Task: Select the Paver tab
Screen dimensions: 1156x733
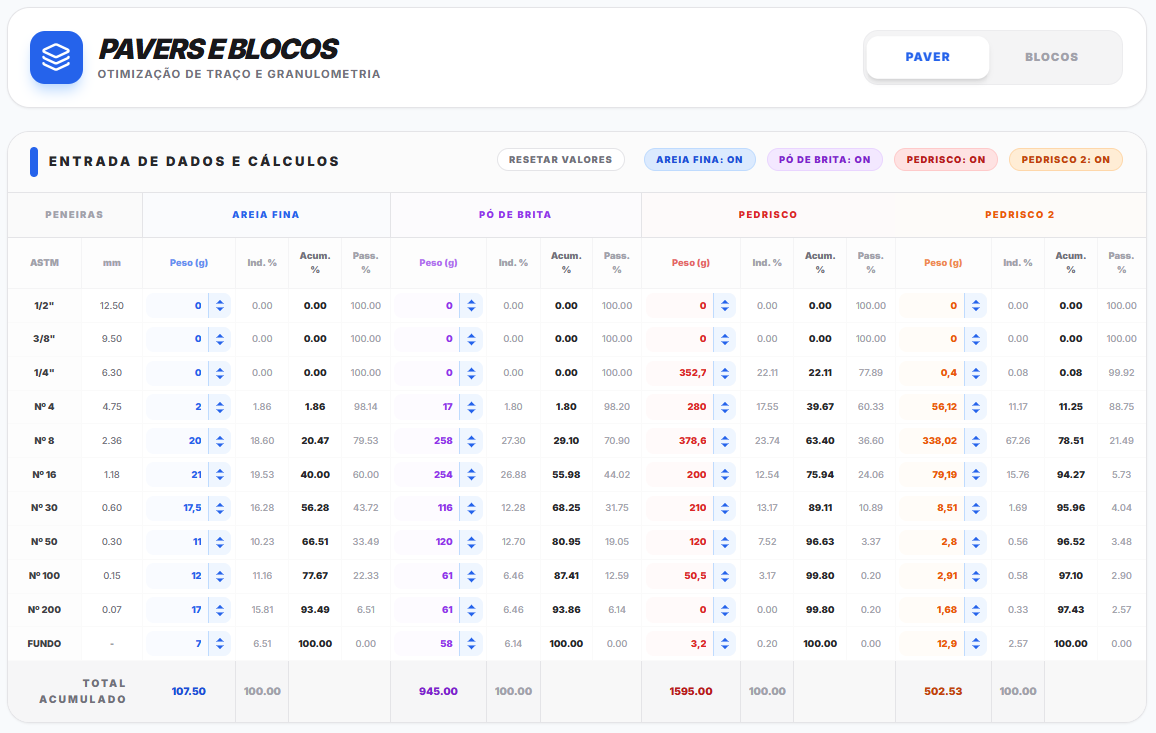Action: pos(927,57)
